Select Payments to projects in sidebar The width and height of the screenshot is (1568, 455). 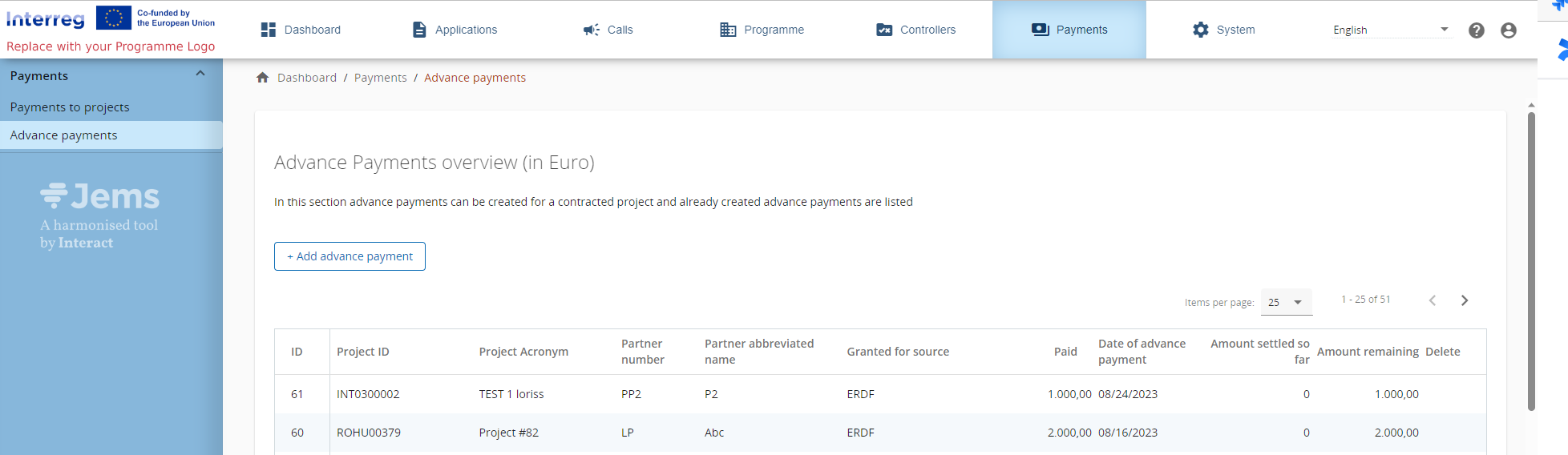pyautogui.click(x=70, y=107)
